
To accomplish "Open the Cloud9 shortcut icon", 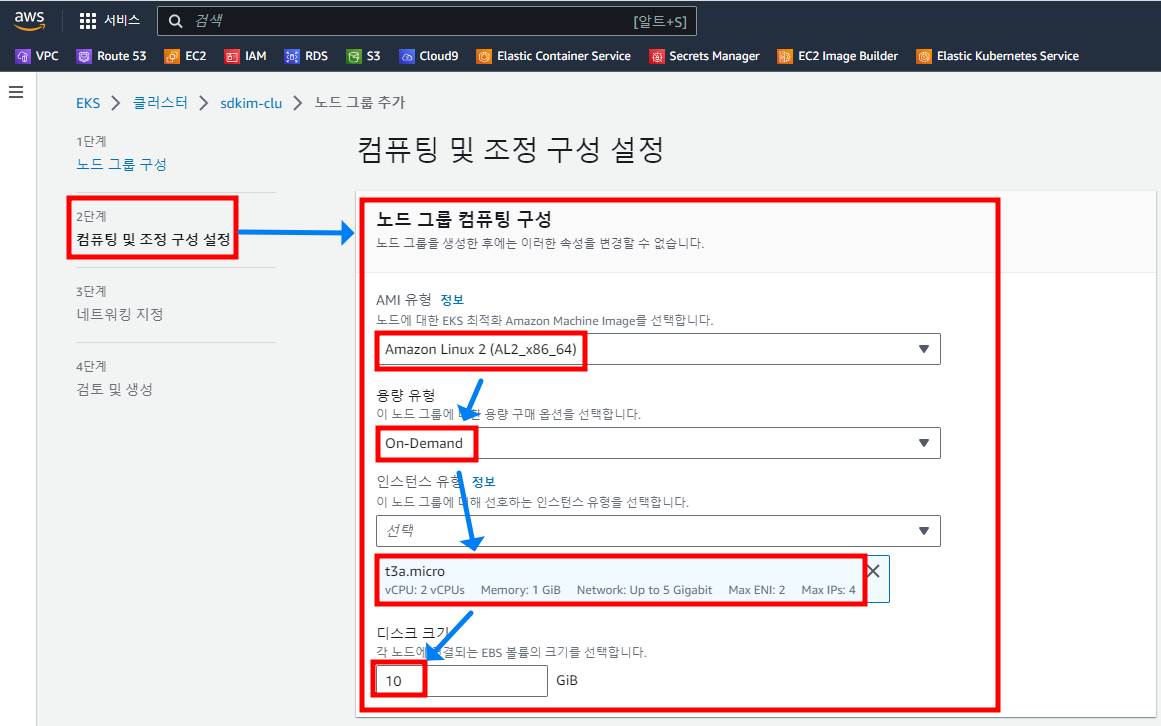I will pyautogui.click(x=406, y=56).
